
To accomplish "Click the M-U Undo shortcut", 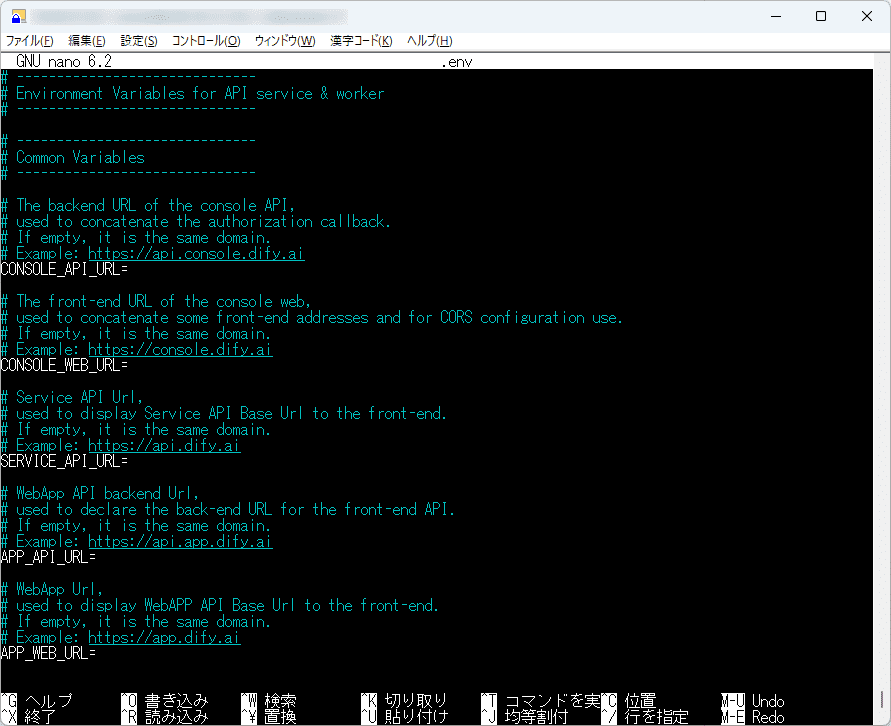I will coord(751,701).
